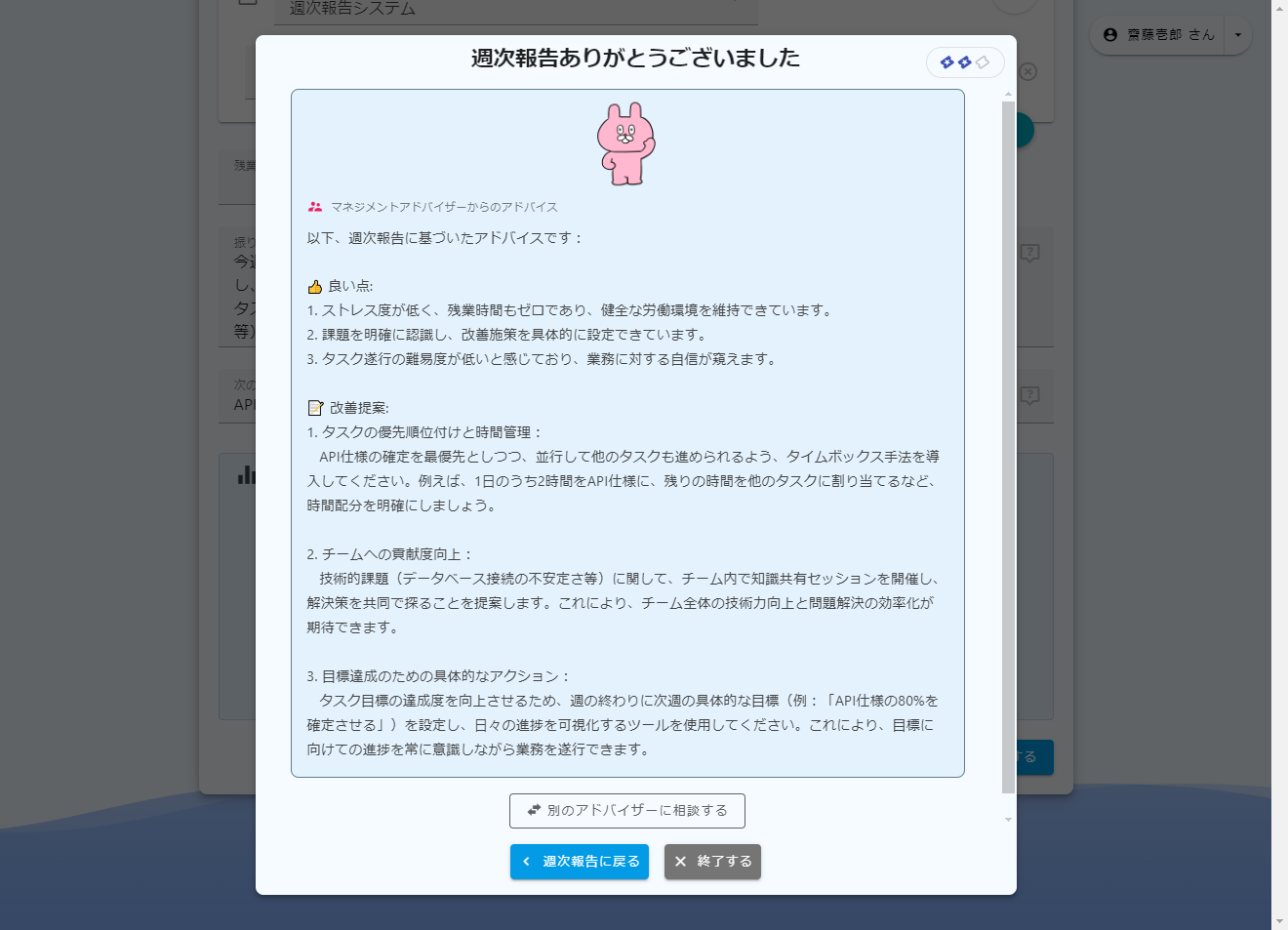Open the user menu dropdown arrow
Image resolution: width=1288 pixels, height=930 pixels.
pyautogui.click(x=1238, y=35)
